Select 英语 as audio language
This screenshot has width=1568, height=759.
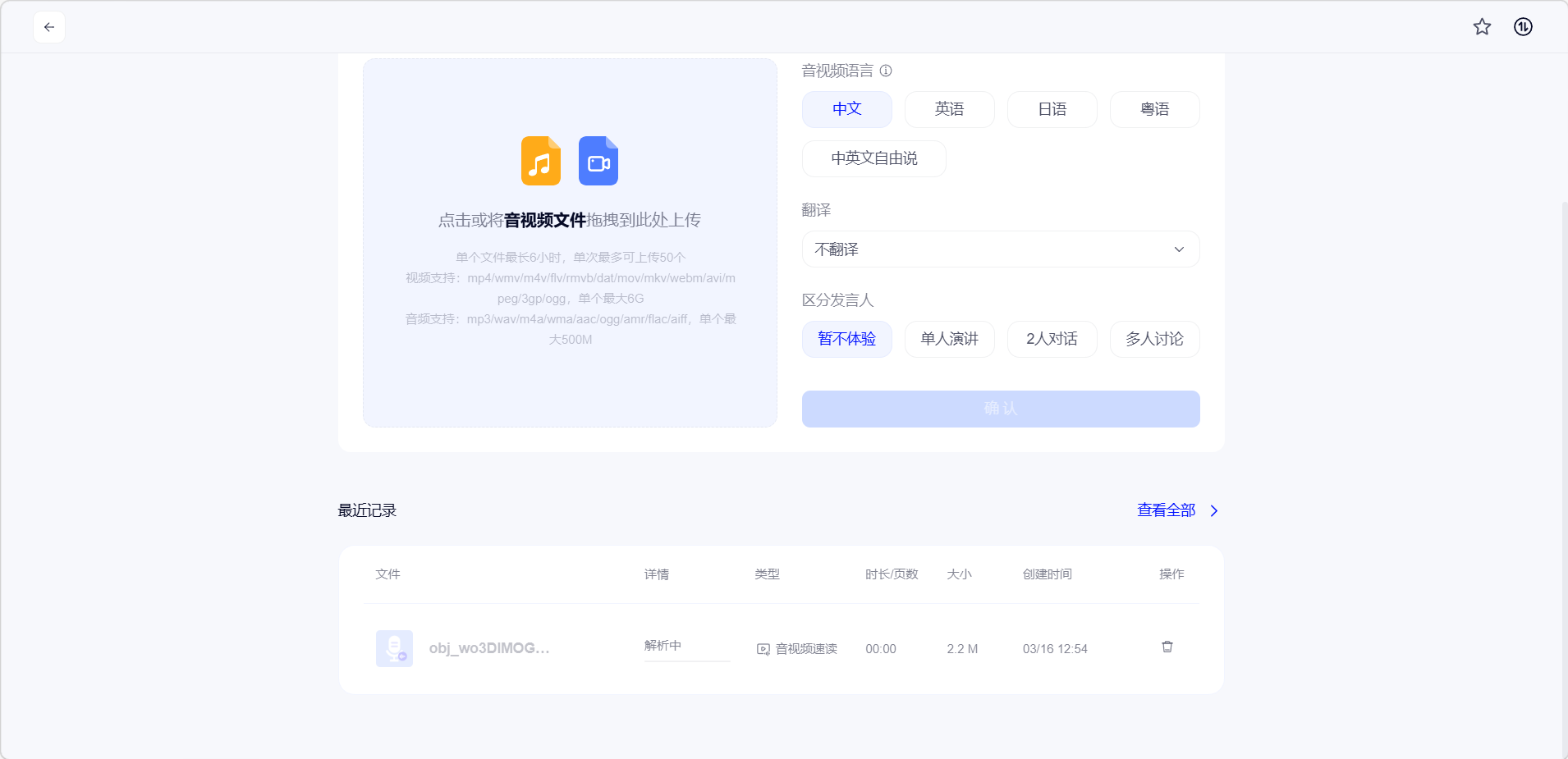tap(949, 109)
